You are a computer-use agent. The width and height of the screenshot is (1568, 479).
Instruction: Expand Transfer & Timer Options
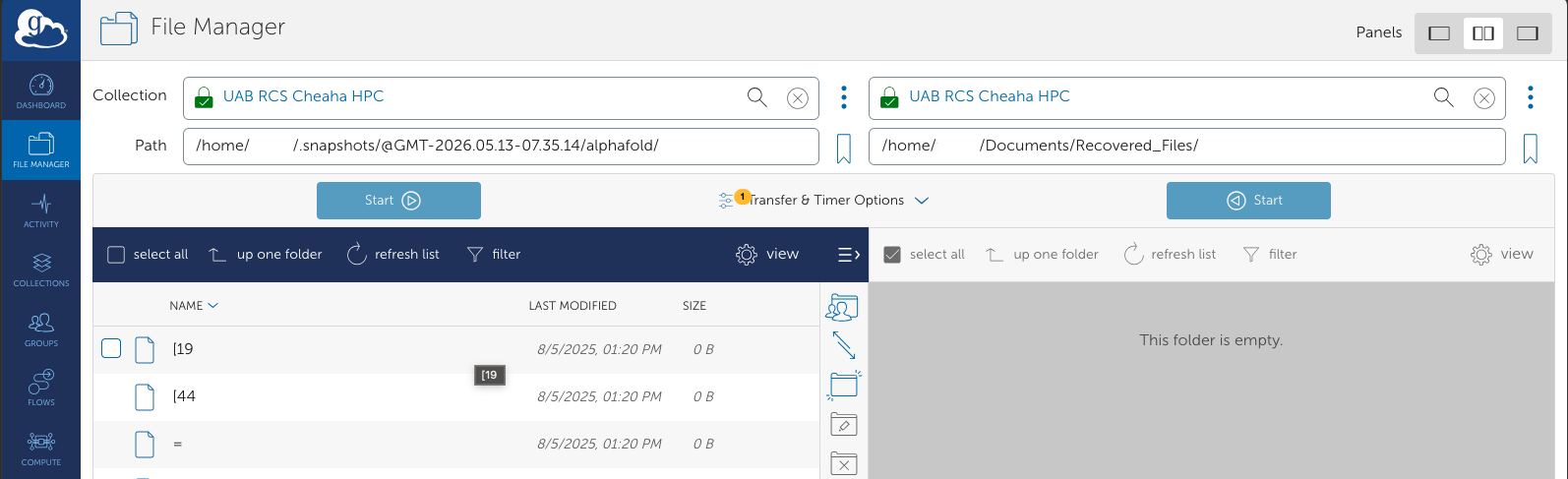click(824, 200)
